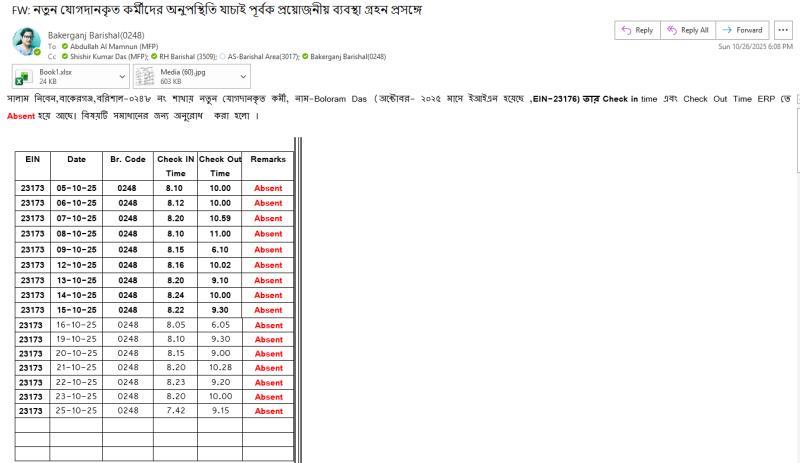The width and height of the screenshot is (800, 463).
Task: Forward this email message
Action: [743, 30]
